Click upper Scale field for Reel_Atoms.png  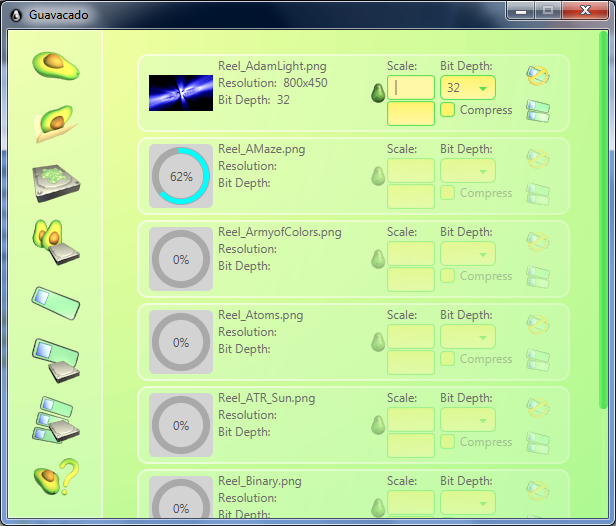pyautogui.click(x=411, y=336)
